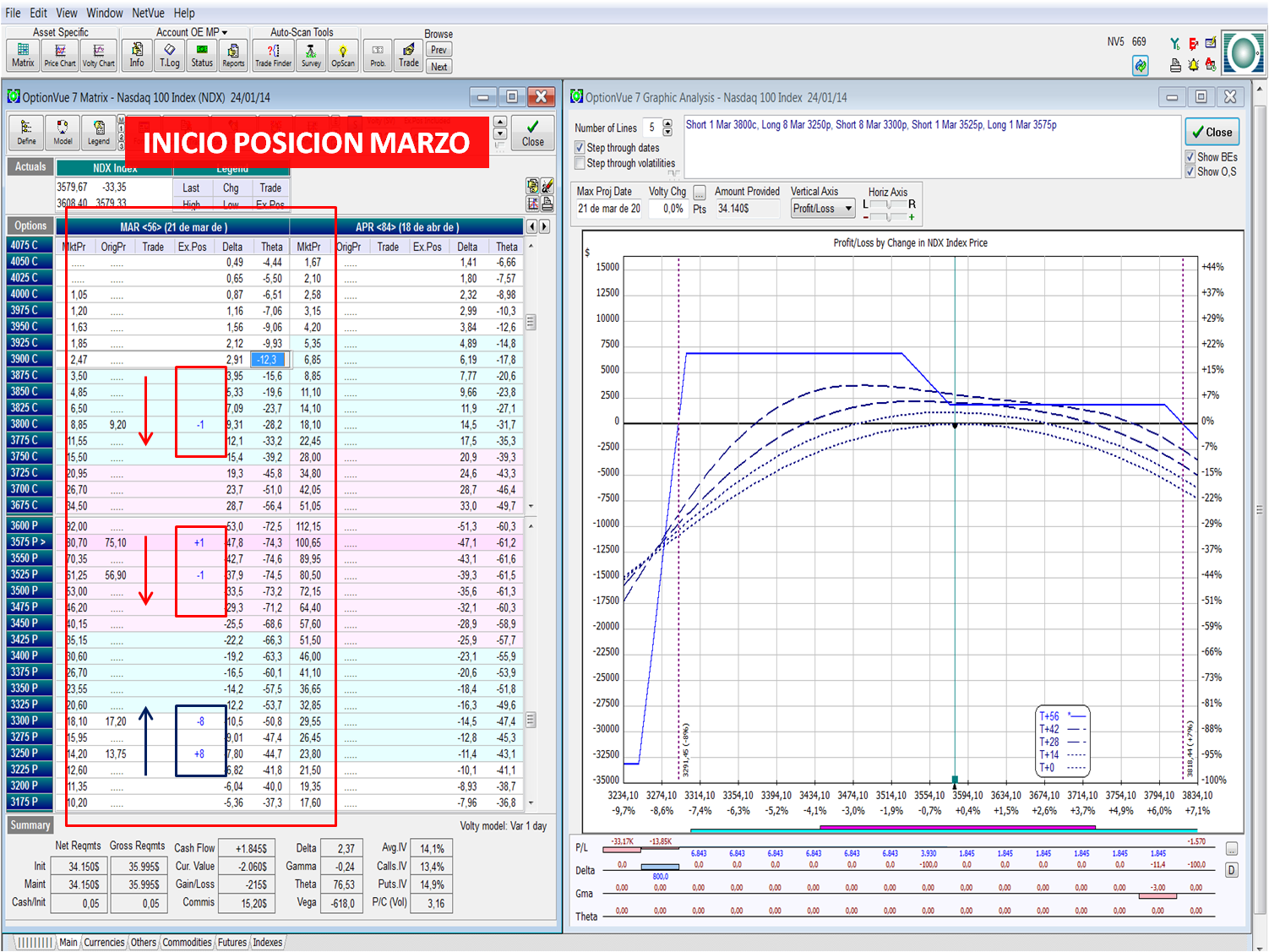Launch the OpScan tool
This screenshot has height=952, width=1269.
point(343,55)
